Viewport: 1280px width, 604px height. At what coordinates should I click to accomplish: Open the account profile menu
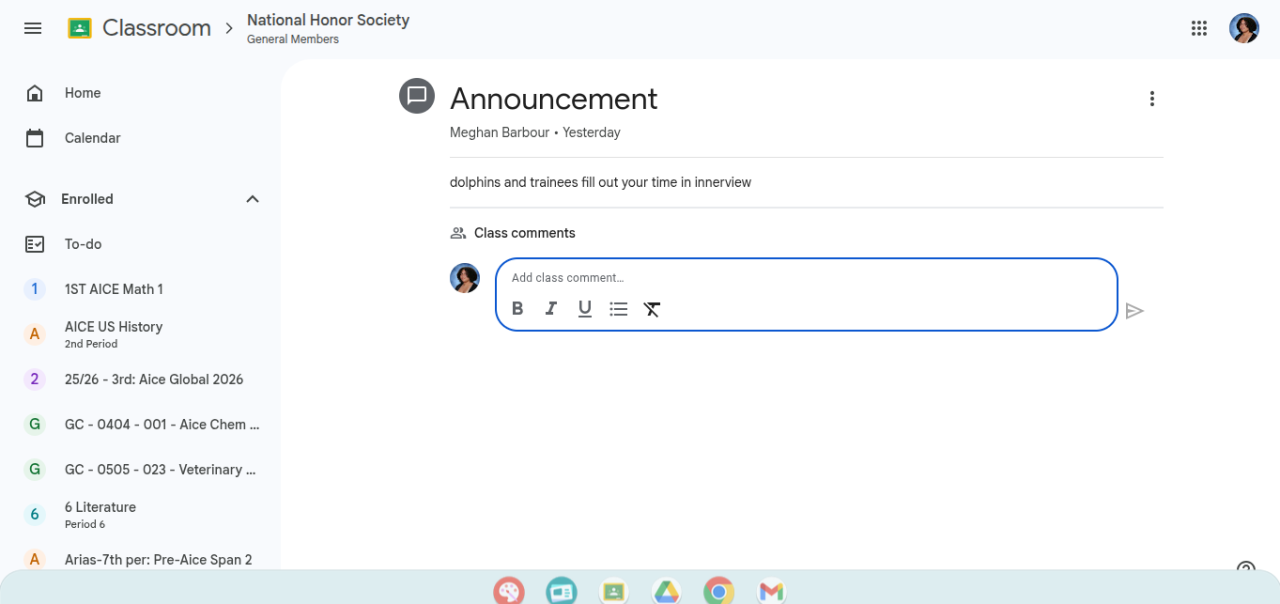tap(1244, 28)
